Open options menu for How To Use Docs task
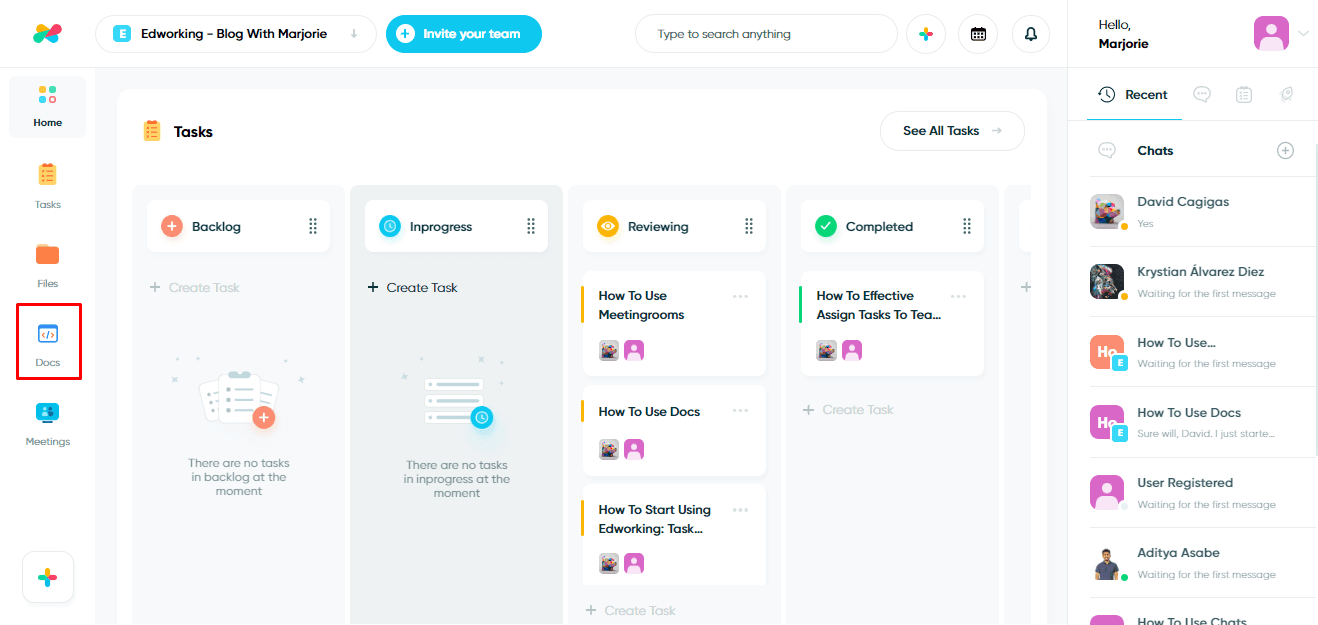 (740, 411)
